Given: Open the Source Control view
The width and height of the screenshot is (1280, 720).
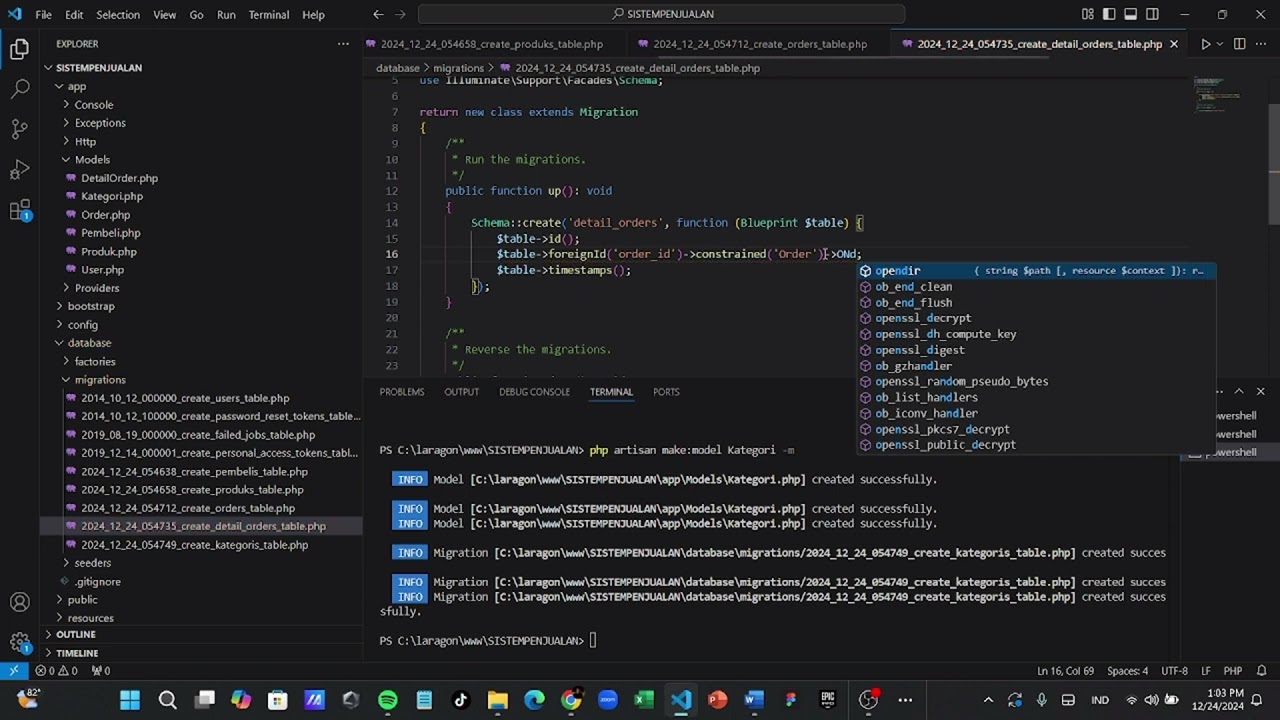Looking at the screenshot, I should click(x=19, y=129).
